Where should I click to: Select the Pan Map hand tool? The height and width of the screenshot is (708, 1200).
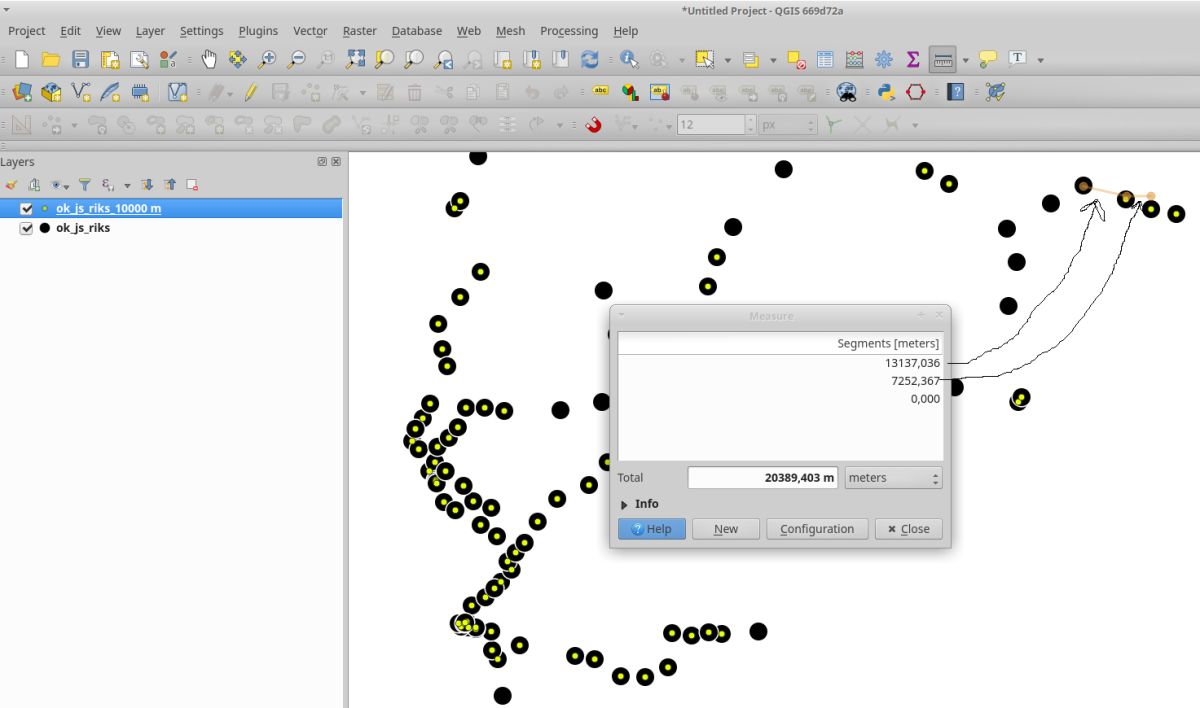tap(209, 60)
